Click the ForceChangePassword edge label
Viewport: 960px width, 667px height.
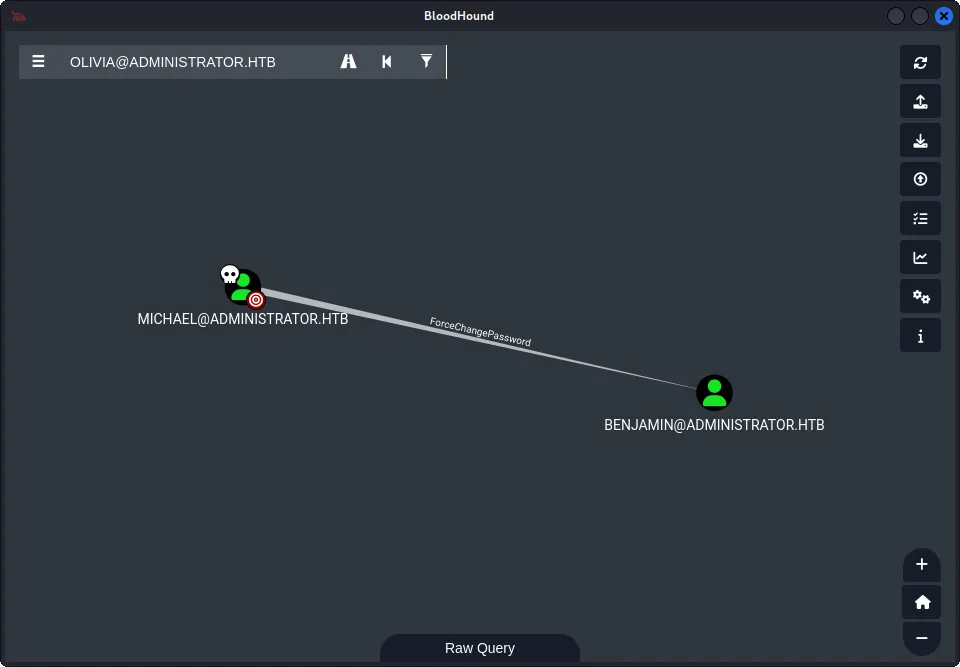click(480, 331)
